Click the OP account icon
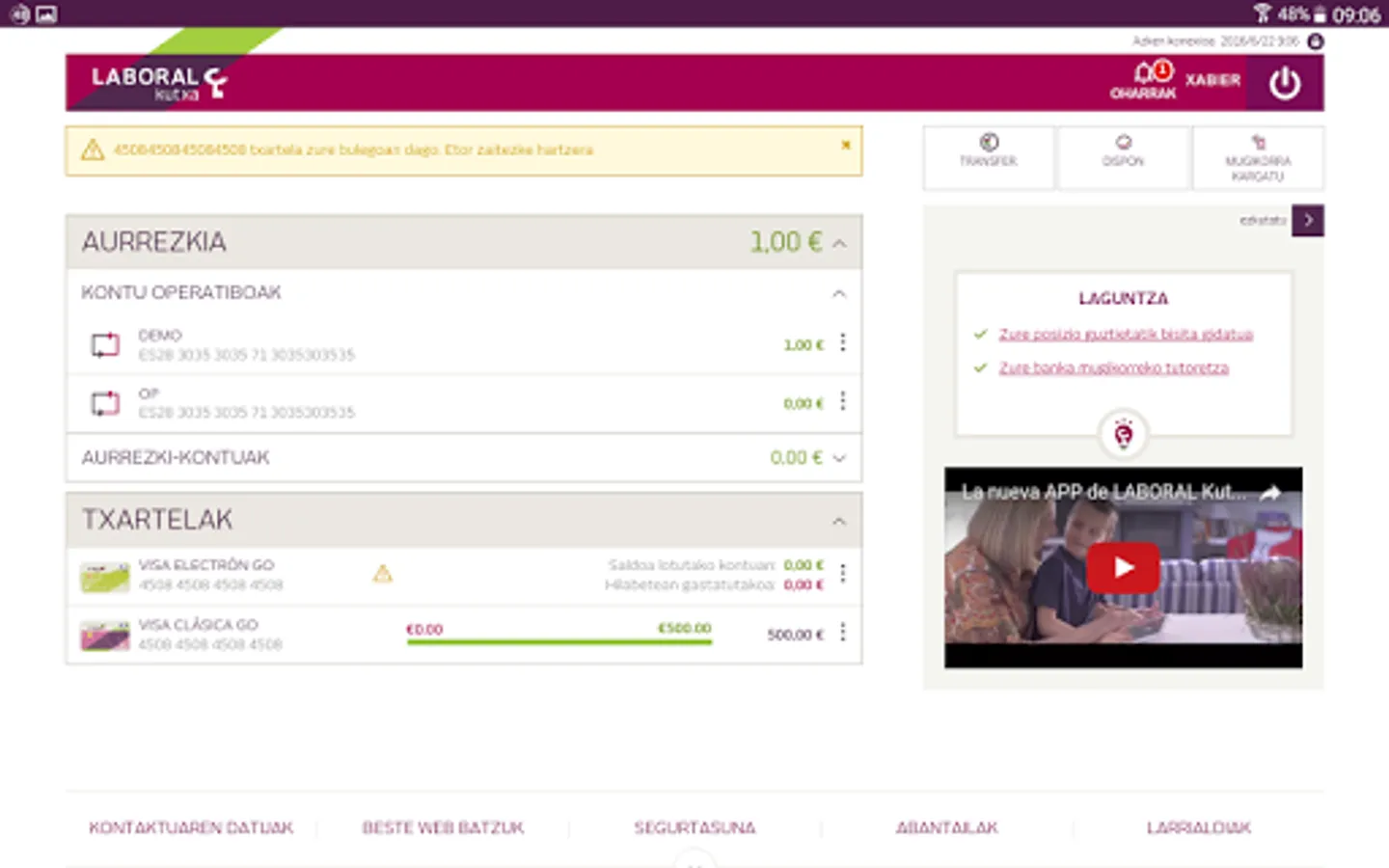The image size is (1389, 868). pyautogui.click(x=105, y=402)
